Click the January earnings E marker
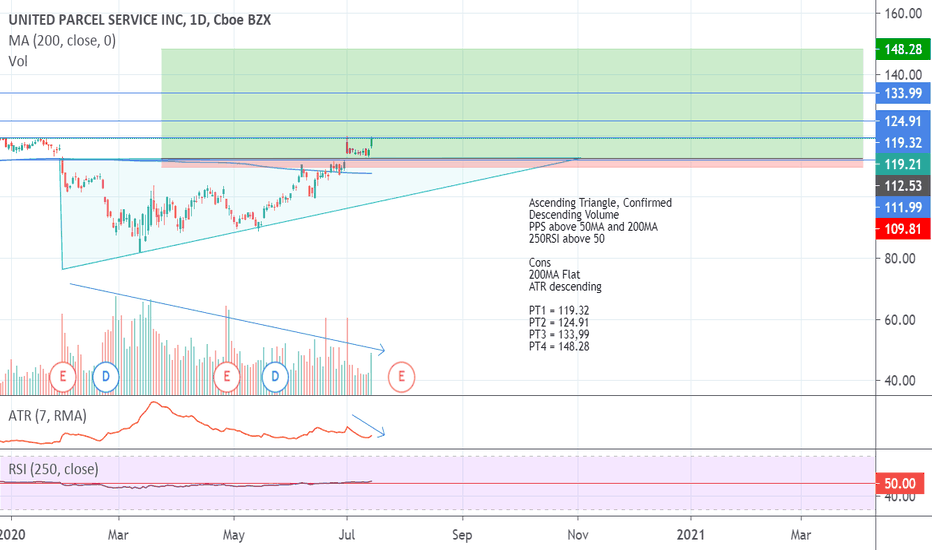Image resolution: width=932 pixels, height=550 pixels. [x=62, y=376]
